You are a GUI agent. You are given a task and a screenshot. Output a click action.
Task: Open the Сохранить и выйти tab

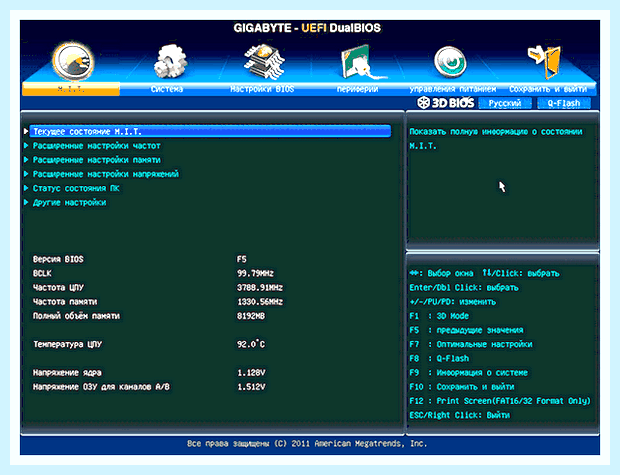pyautogui.click(x=548, y=89)
